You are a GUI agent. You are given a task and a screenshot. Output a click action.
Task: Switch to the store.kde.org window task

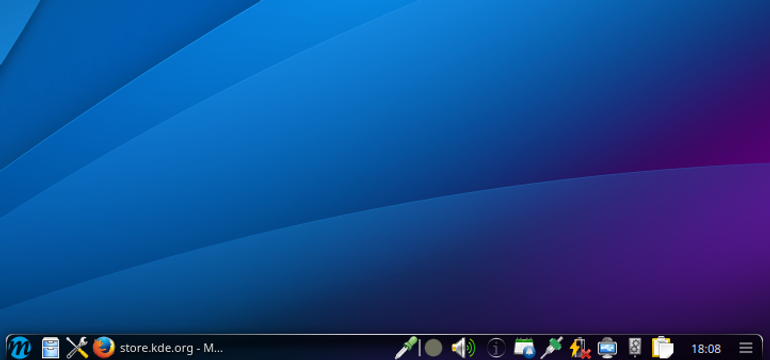(x=171, y=348)
